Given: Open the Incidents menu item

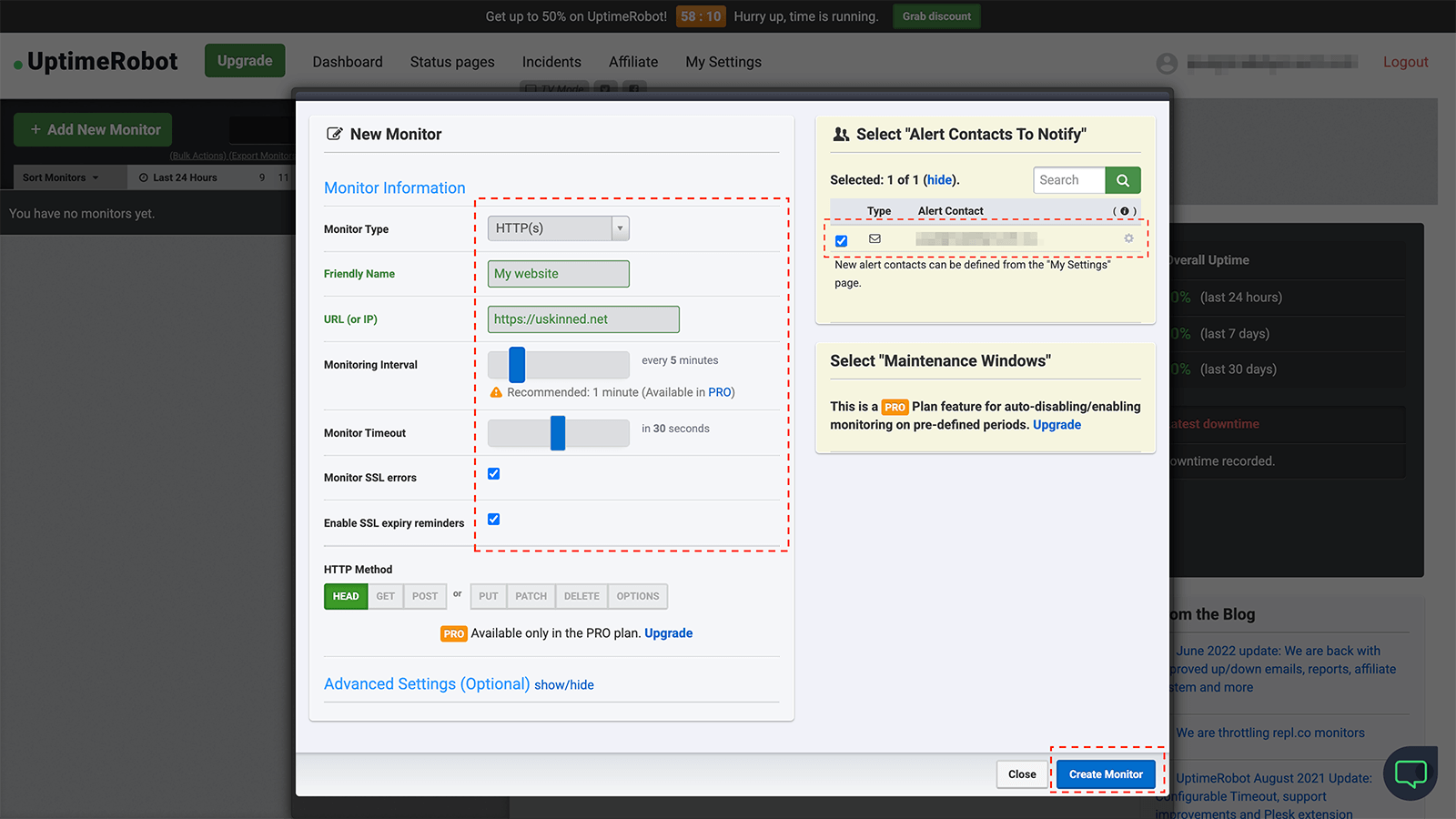Looking at the screenshot, I should (551, 62).
